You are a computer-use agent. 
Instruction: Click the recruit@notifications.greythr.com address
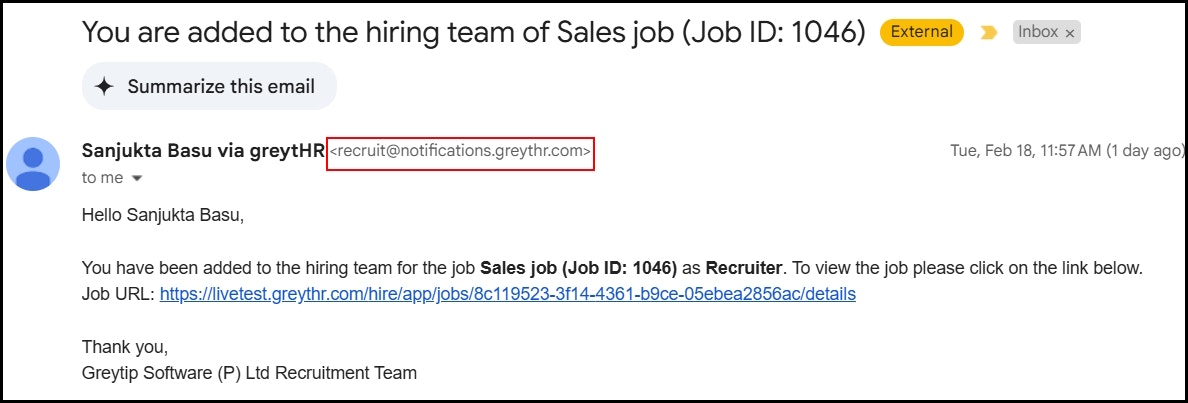pos(461,152)
